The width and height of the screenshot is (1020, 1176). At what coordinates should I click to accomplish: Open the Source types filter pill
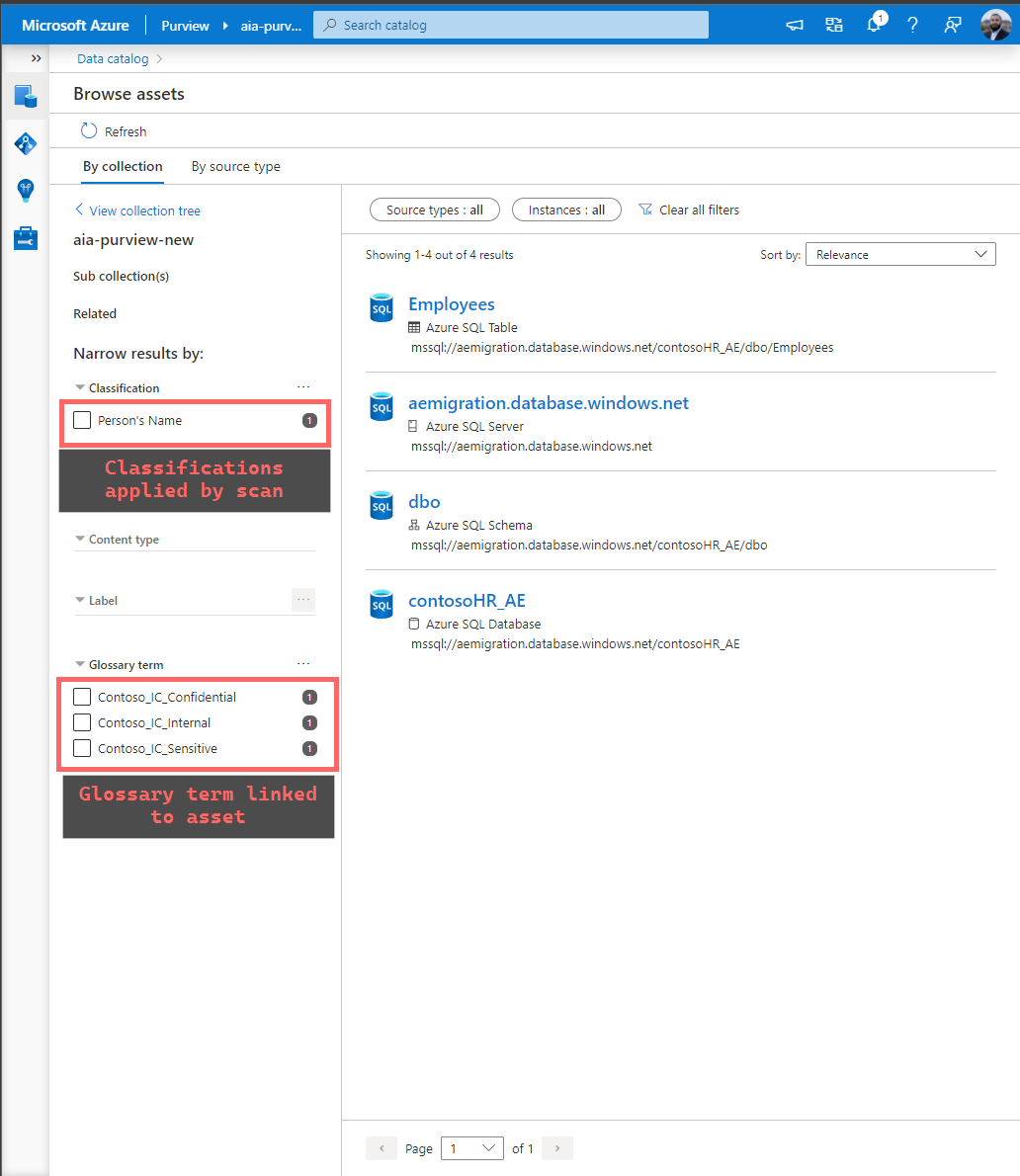(x=435, y=210)
